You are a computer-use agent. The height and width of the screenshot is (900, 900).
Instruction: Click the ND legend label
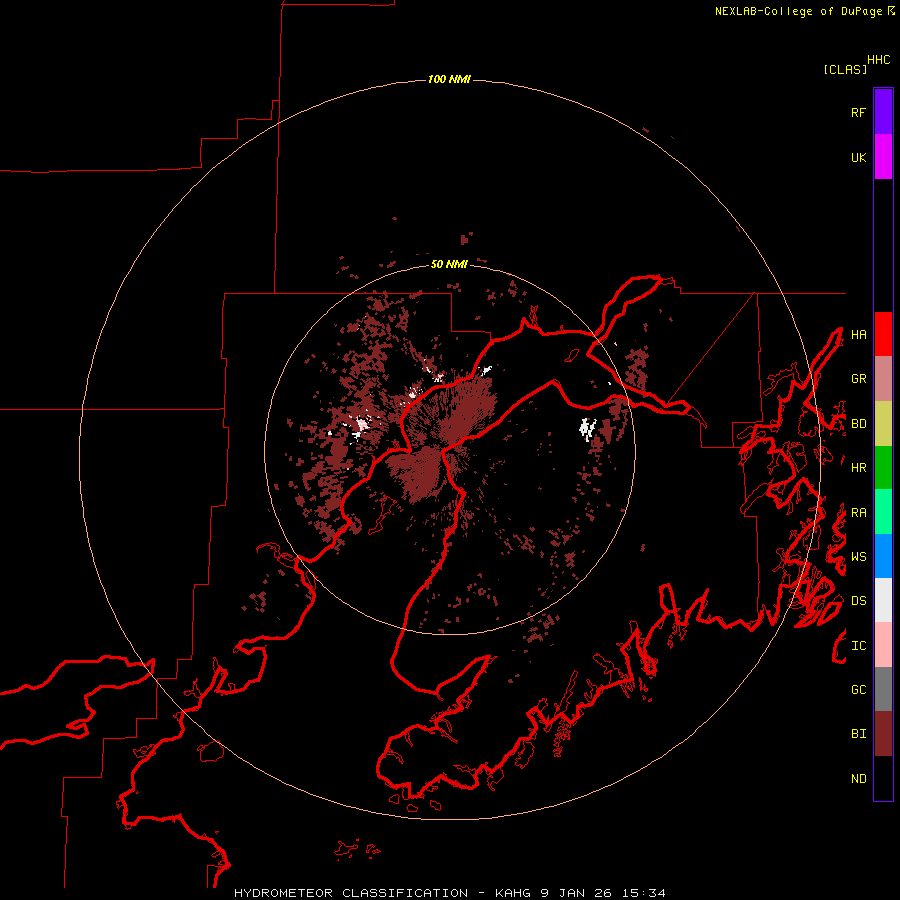859,779
